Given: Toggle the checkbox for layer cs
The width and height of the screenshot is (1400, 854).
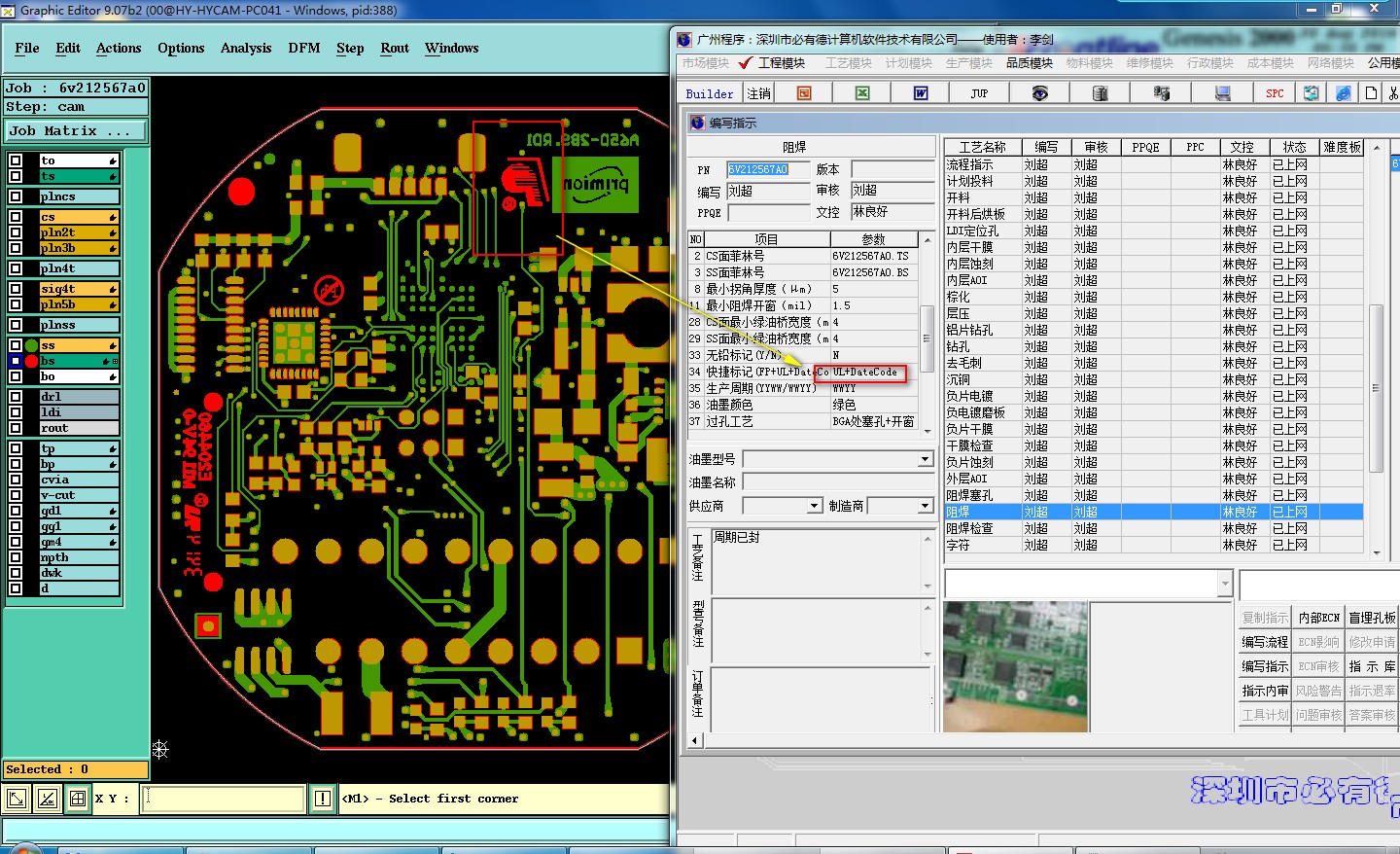Looking at the screenshot, I should point(16,217).
